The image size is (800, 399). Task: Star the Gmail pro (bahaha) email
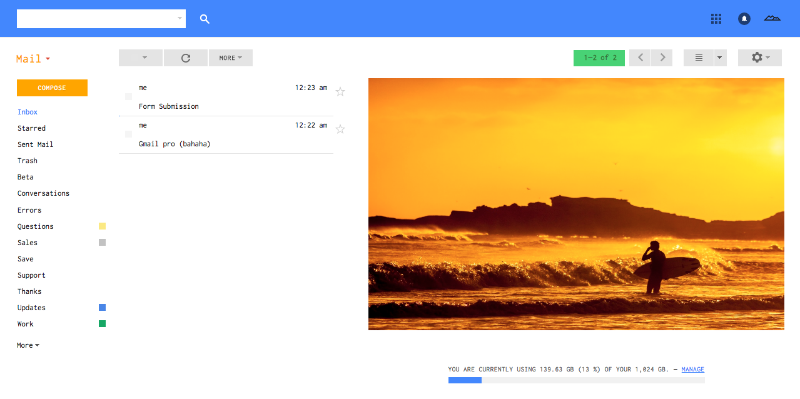(340, 129)
